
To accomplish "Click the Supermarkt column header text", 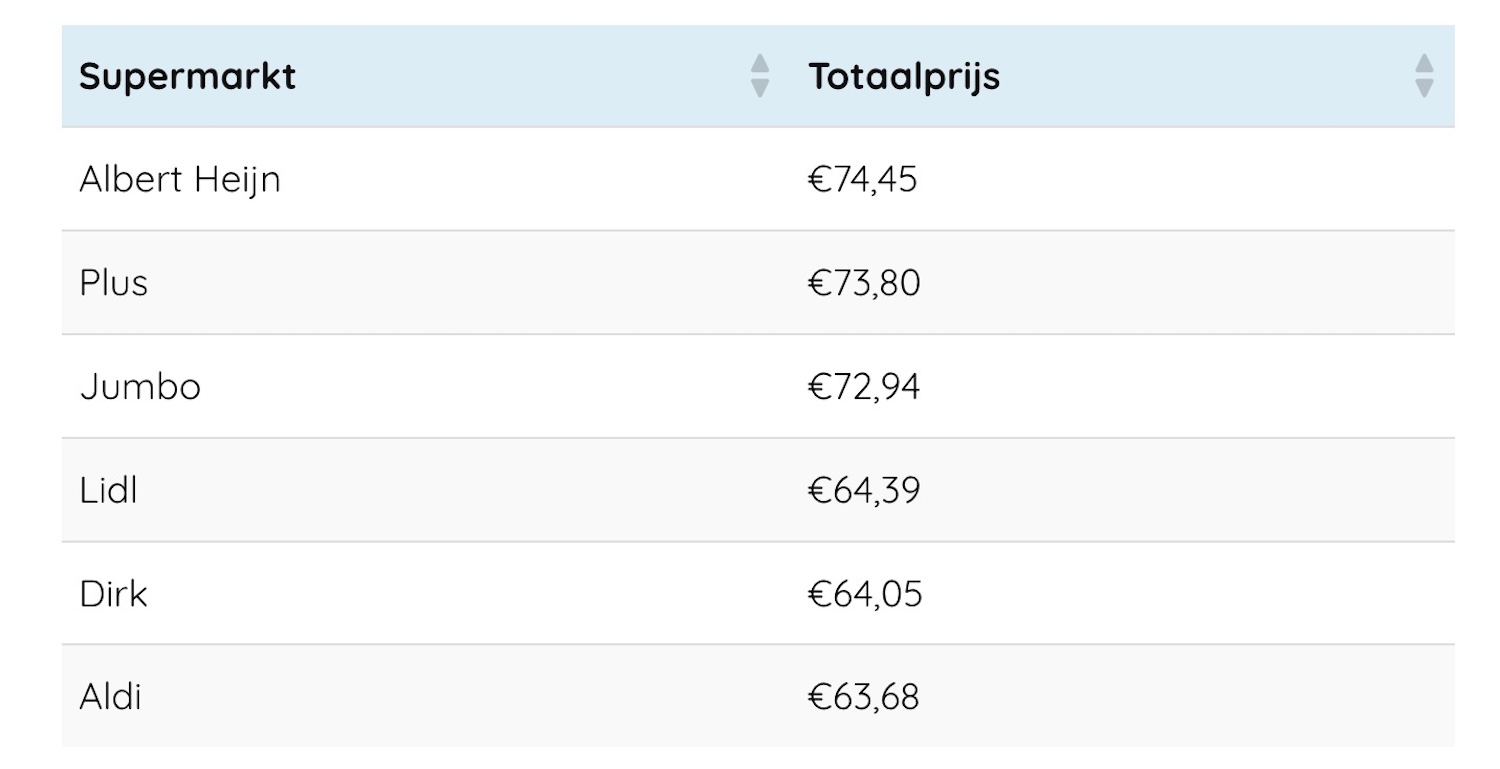I will point(187,77).
